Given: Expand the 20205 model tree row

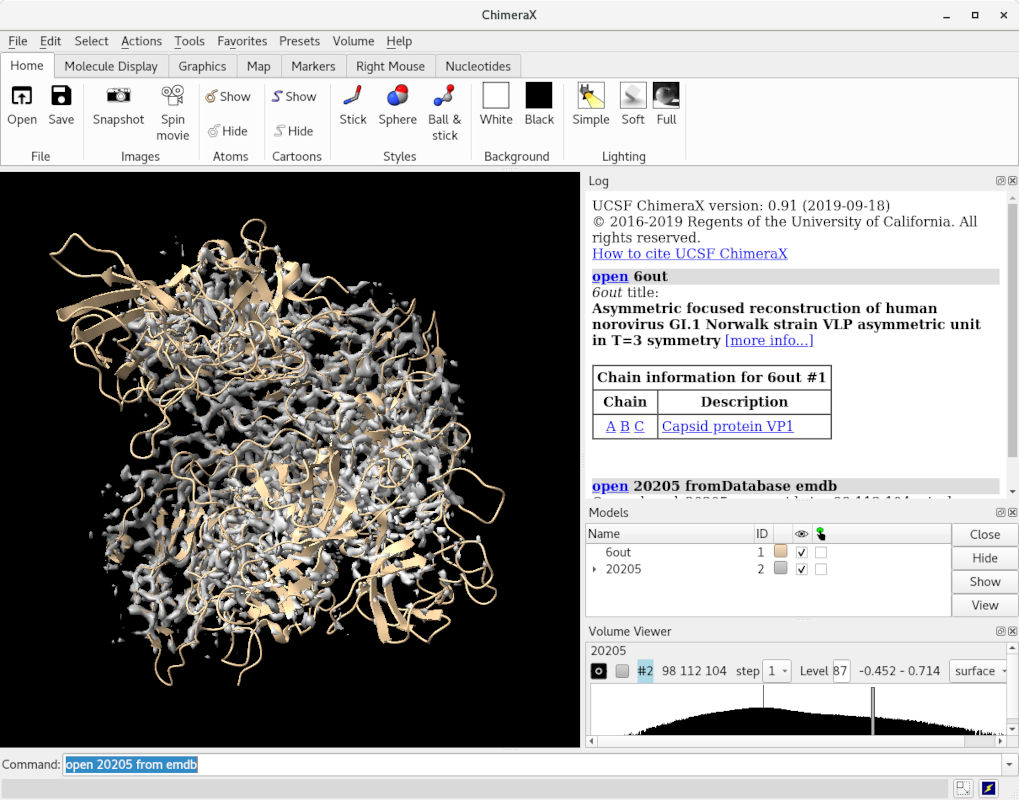Looking at the screenshot, I should click(595, 569).
